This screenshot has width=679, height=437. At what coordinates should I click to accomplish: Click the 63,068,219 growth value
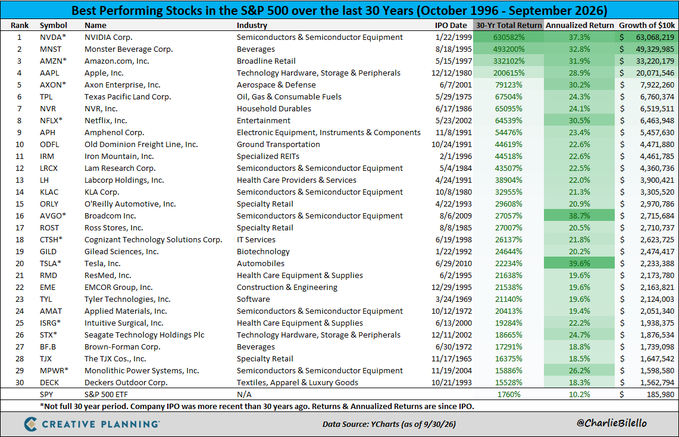click(655, 37)
